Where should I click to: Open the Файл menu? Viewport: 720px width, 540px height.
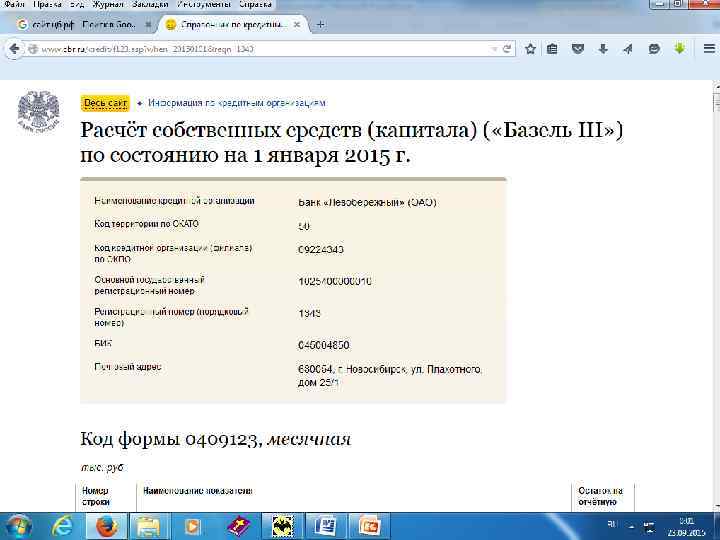14,4
